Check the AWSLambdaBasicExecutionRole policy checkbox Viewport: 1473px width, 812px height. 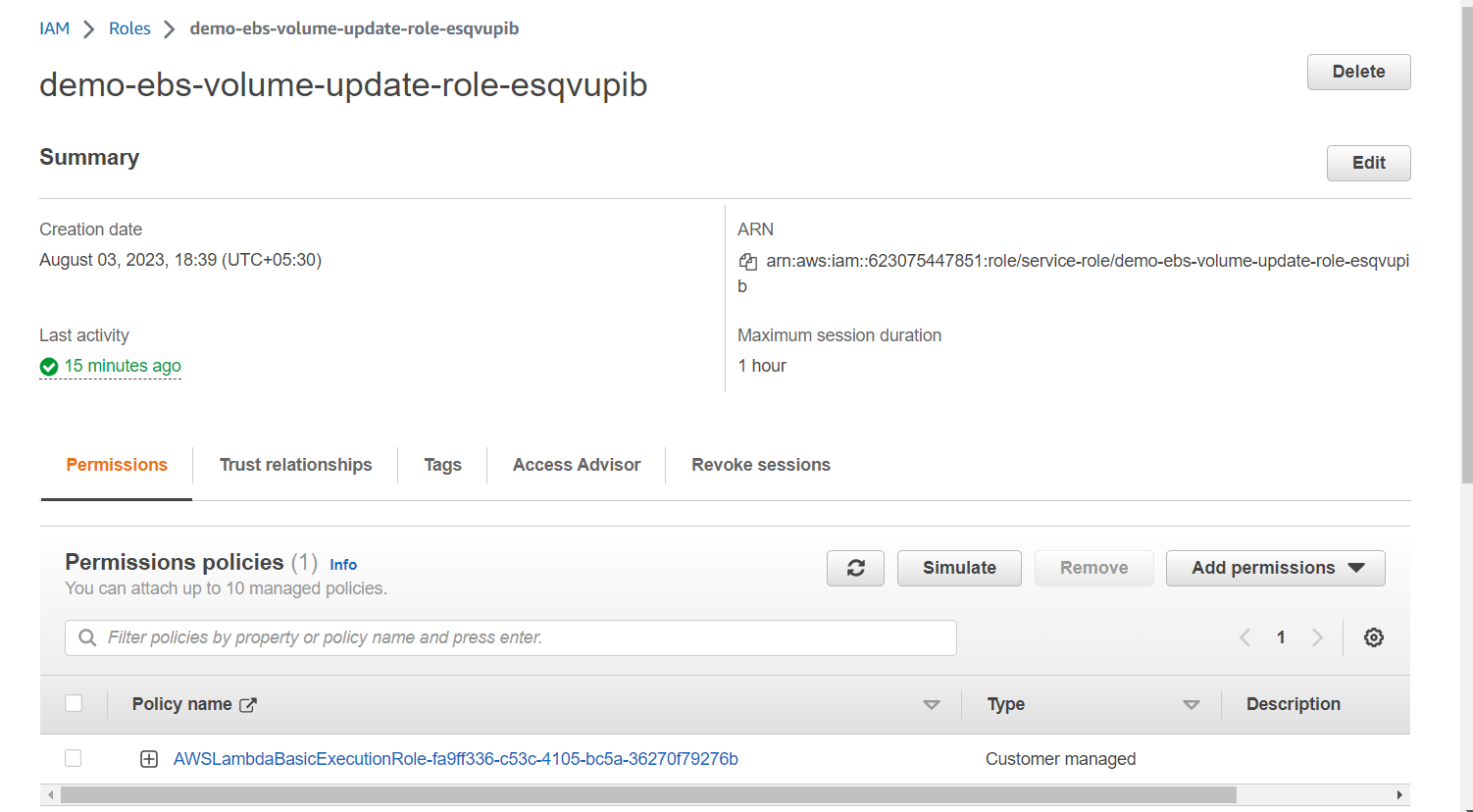[74, 758]
